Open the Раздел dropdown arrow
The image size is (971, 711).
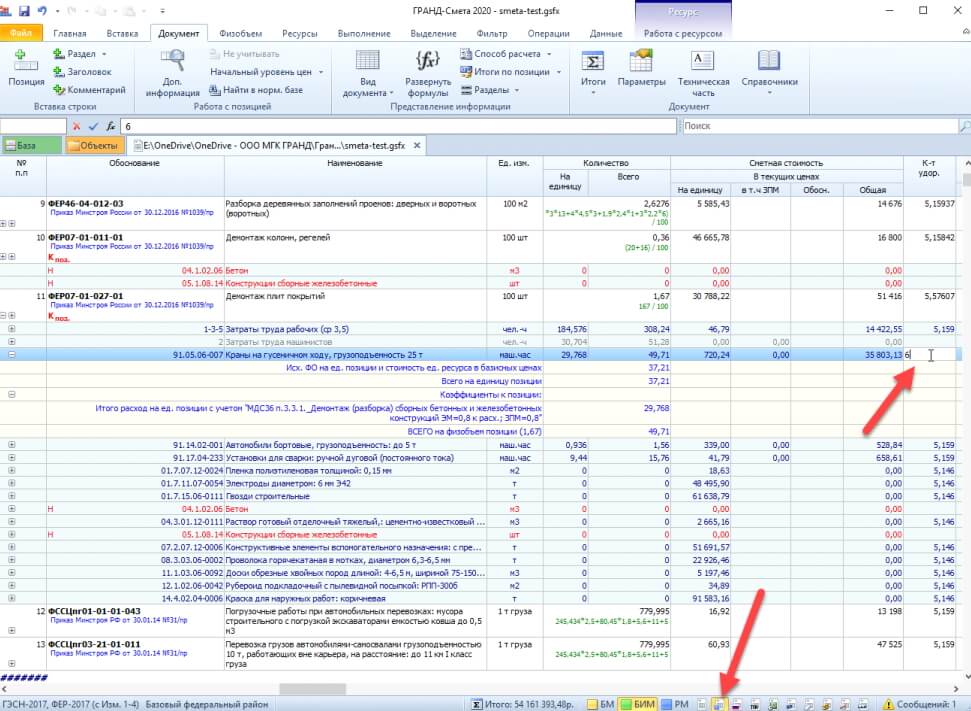point(103,54)
